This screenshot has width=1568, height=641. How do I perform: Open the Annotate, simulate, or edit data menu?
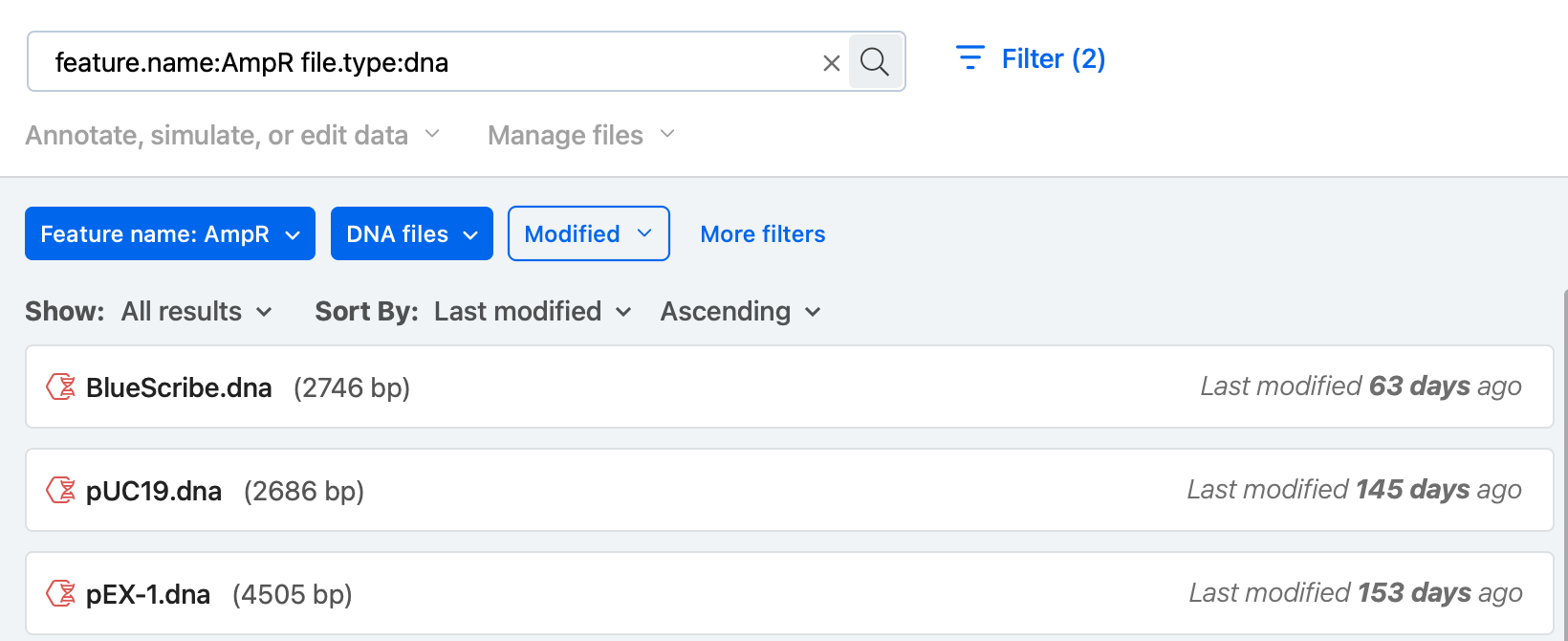232,135
